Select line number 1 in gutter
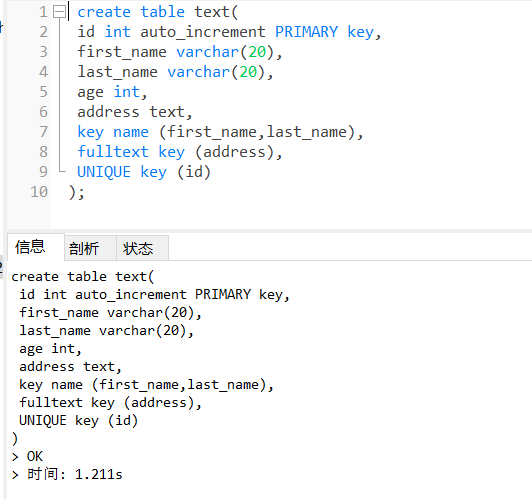This screenshot has height=499, width=532. click(x=43, y=12)
